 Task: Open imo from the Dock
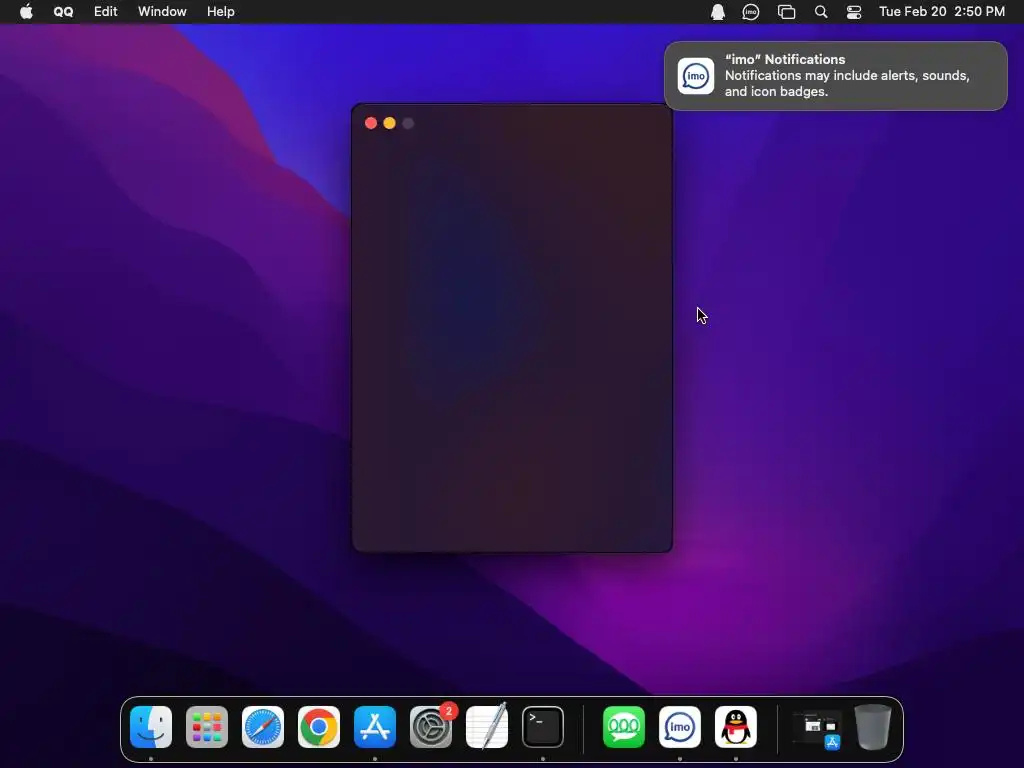680,727
